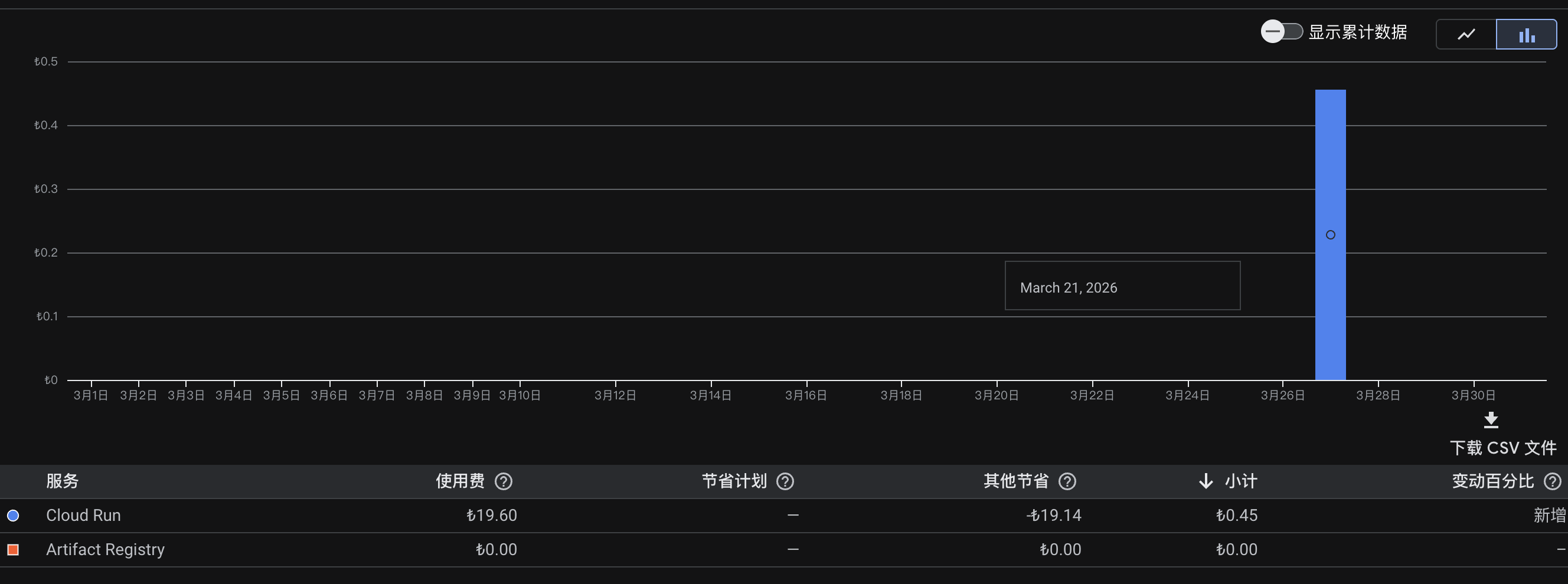Click Artifact Registry usage fee ₺0.00
The image size is (1568, 584).
pos(496,550)
